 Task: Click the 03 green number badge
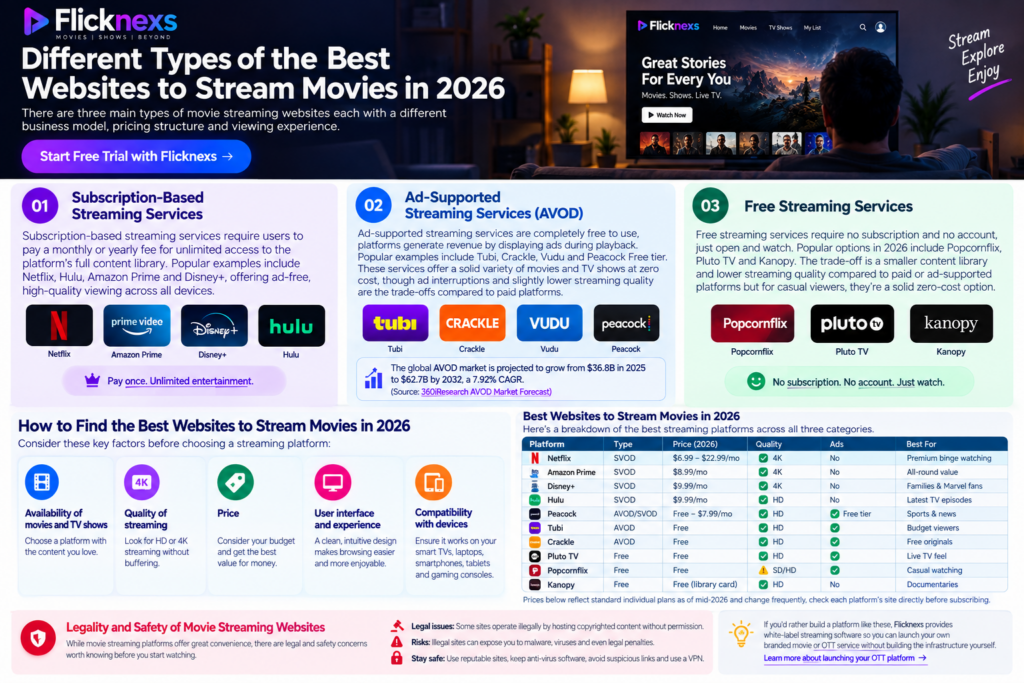[710, 206]
